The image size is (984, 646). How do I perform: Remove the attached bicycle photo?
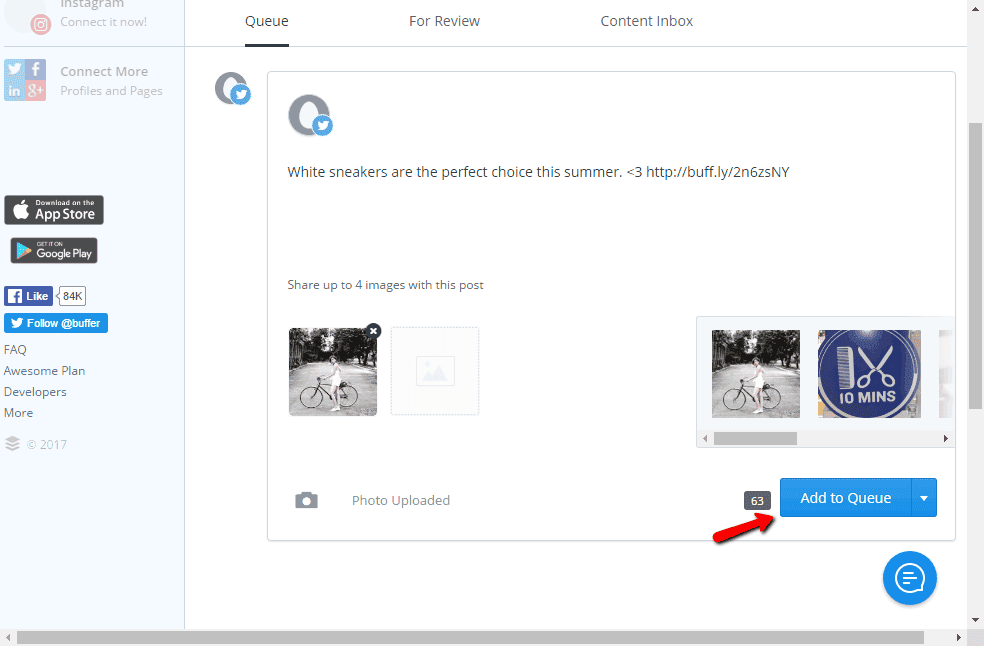[373, 331]
